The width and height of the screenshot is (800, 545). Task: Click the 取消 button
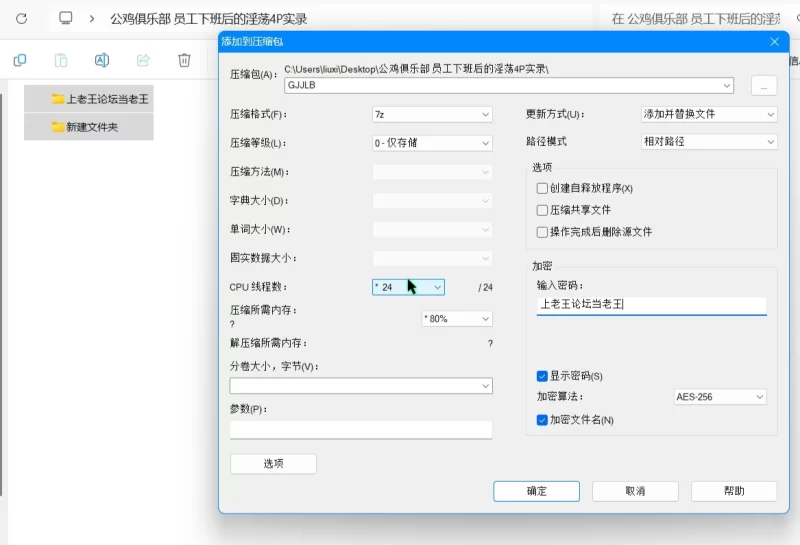tap(635, 491)
